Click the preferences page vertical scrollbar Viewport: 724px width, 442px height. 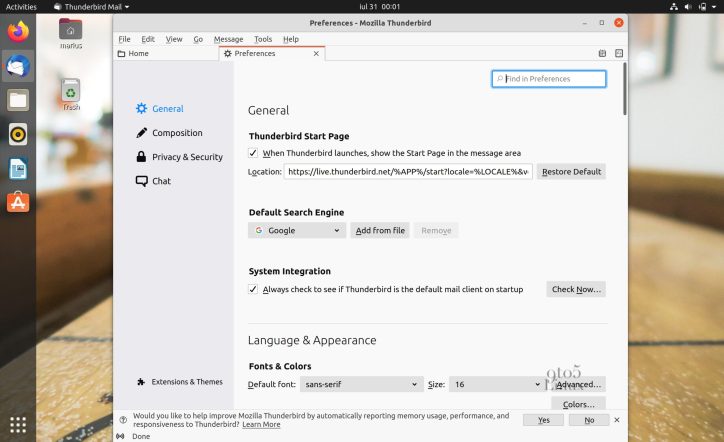tap(625, 89)
